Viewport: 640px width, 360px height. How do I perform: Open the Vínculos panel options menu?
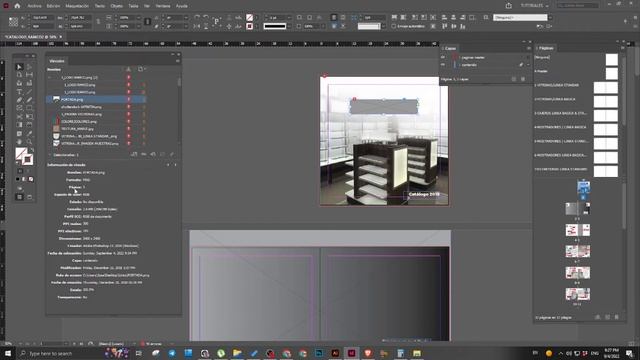tap(178, 61)
